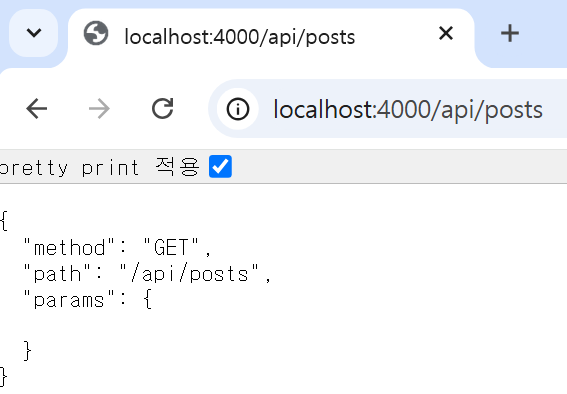Click the "method": "GET" line
This screenshot has height=394, width=567.
click(117, 248)
